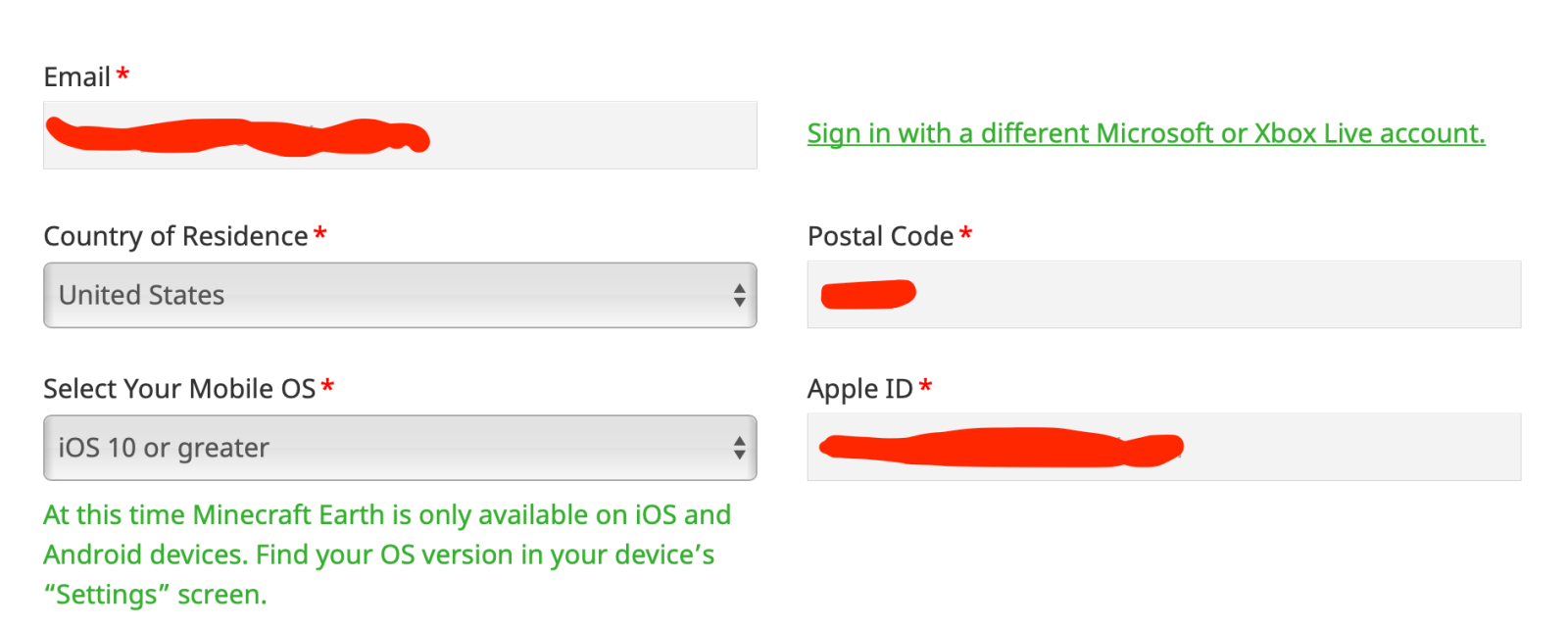Screen dimensions: 1568x627
Task: Click the Email input field
Action: pyautogui.click(x=588, y=135)
